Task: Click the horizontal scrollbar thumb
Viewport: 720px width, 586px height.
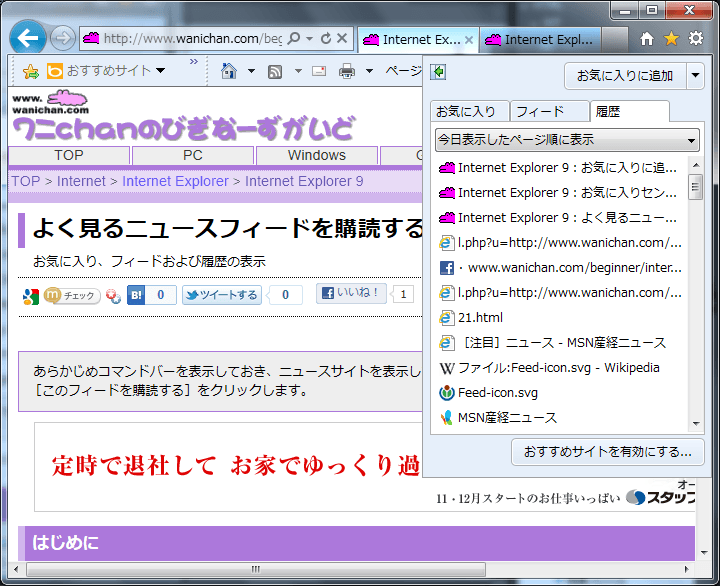Action: point(256,569)
